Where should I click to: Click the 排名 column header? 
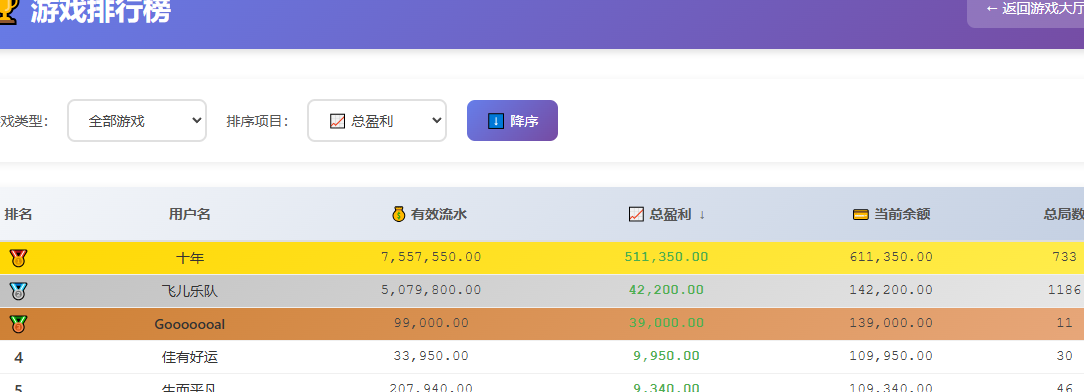point(19,214)
